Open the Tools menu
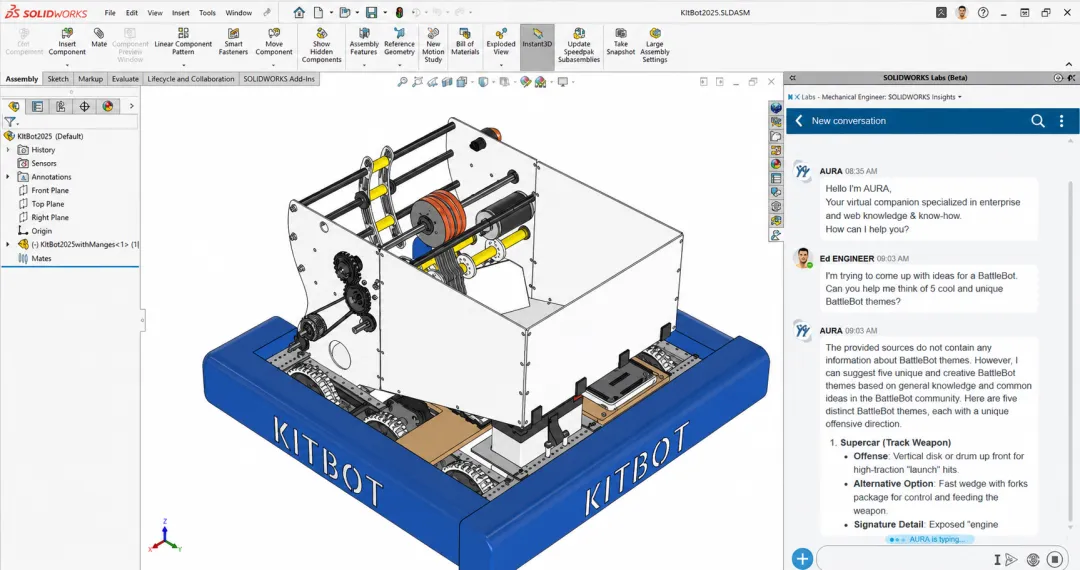 (207, 12)
